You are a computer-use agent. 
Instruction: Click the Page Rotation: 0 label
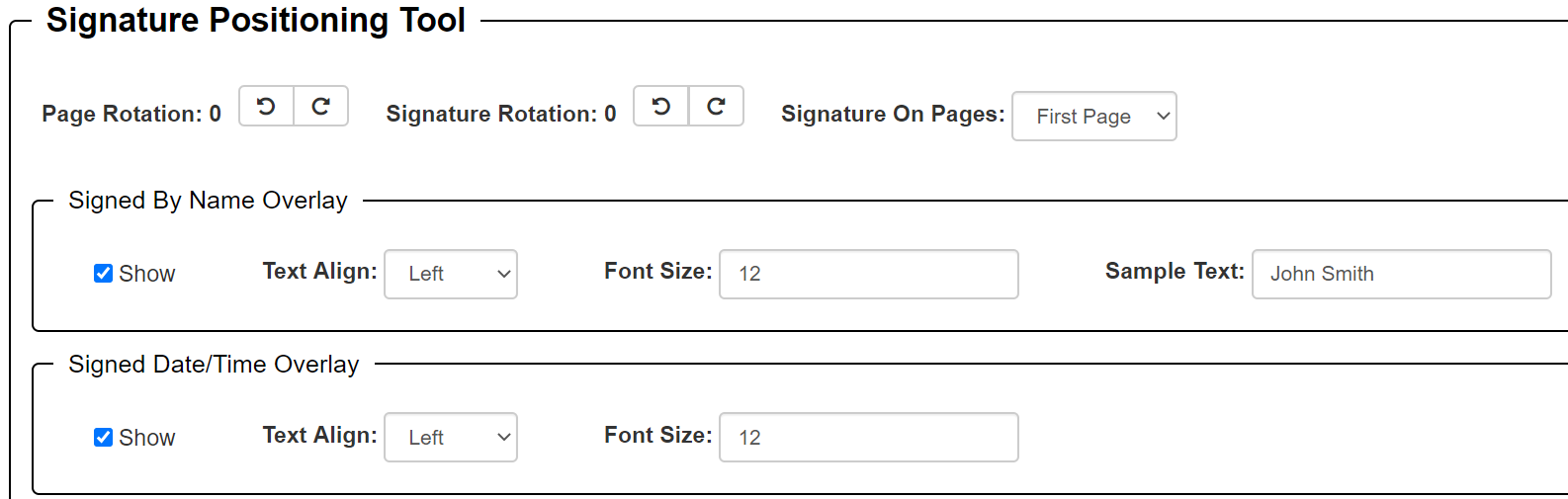coord(131,115)
